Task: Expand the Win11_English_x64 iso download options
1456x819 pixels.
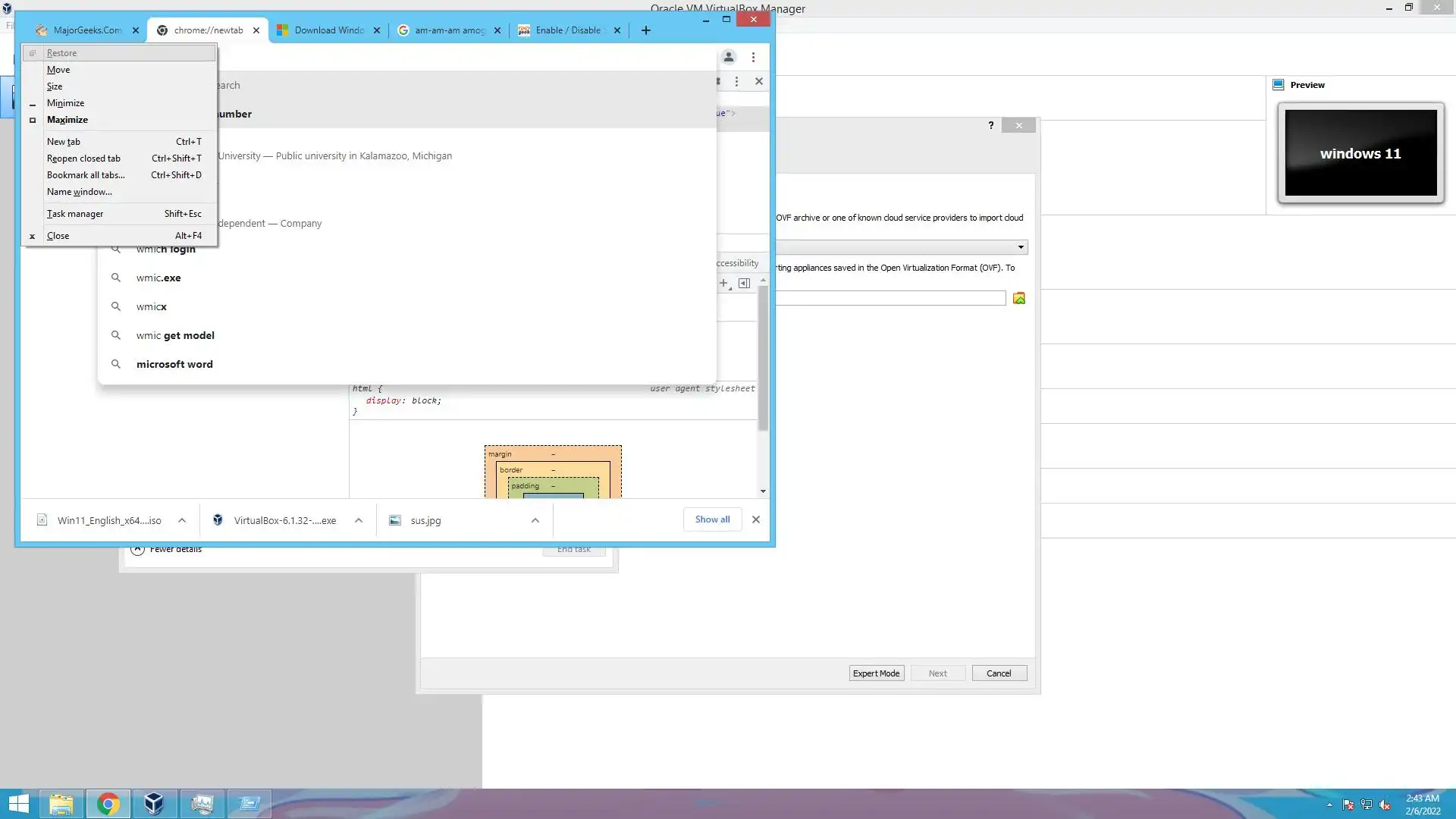Action: (x=182, y=520)
